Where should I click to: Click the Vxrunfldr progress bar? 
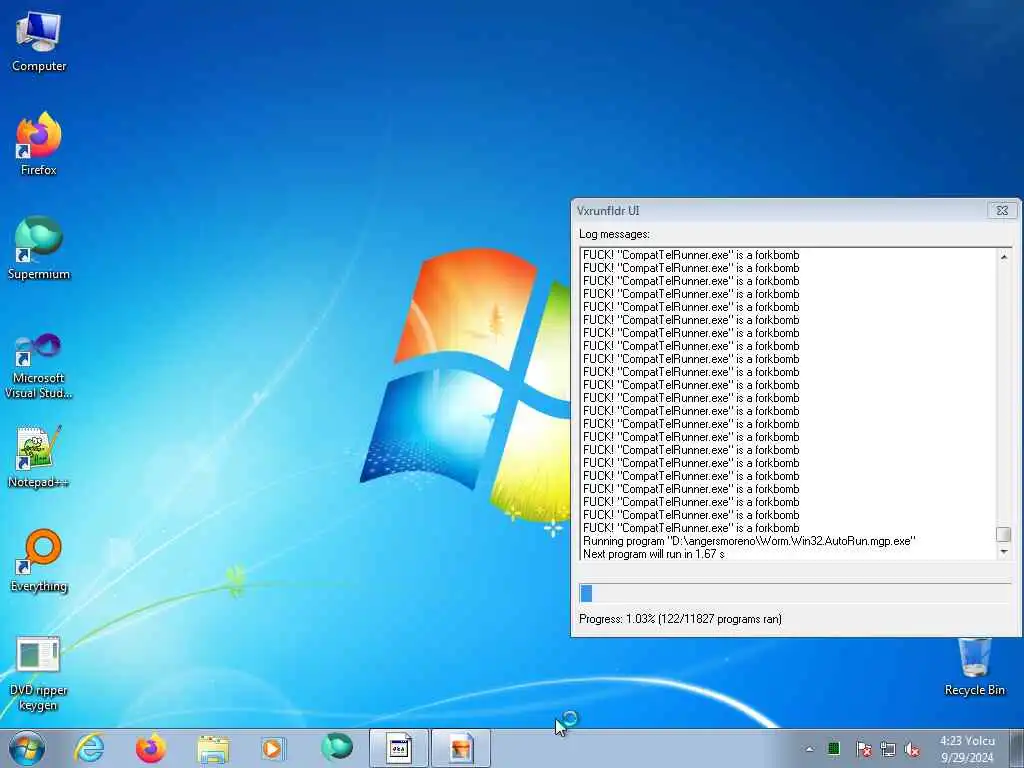click(x=795, y=593)
